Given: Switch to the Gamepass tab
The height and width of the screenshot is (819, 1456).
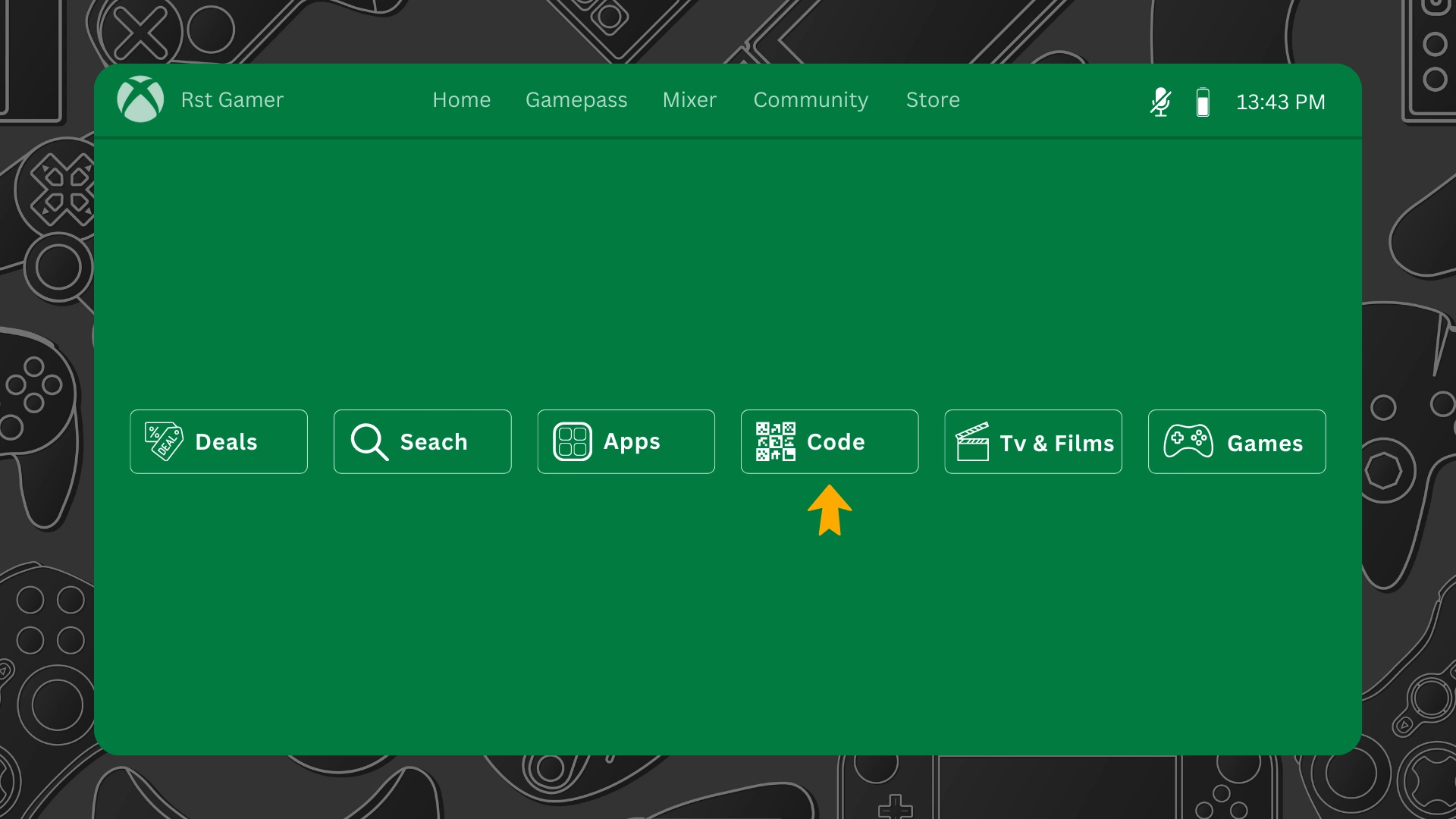Looking at the screenshot, I should [x=576, y=101].
